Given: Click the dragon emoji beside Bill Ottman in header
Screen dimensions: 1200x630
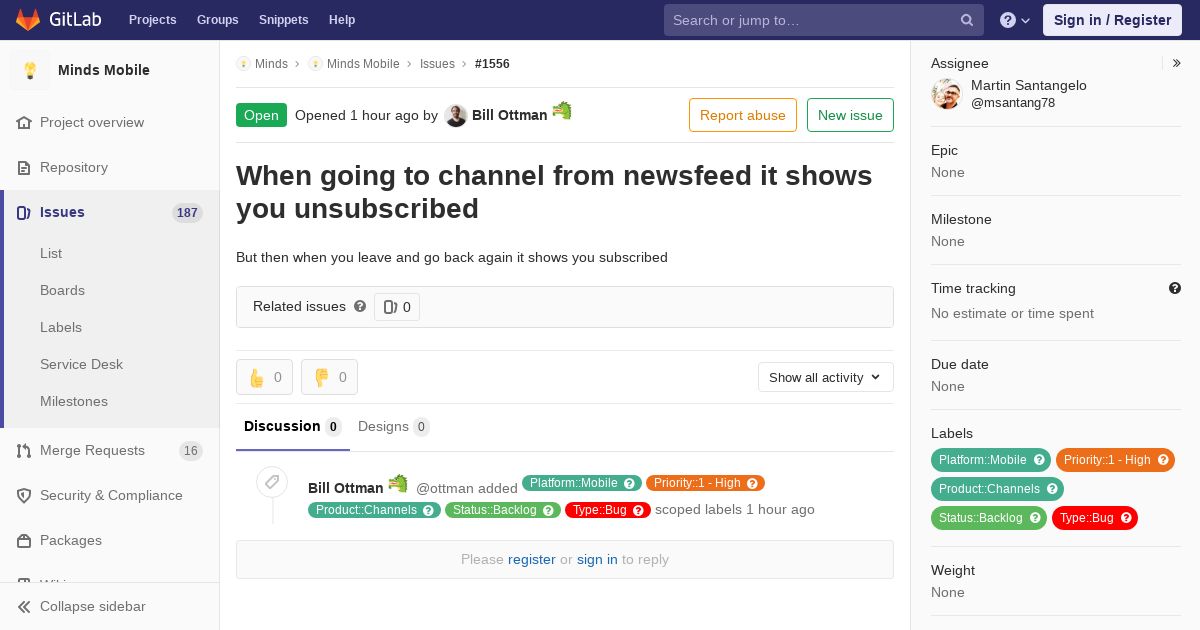Looking at the screenshot, I should [562, 111].
